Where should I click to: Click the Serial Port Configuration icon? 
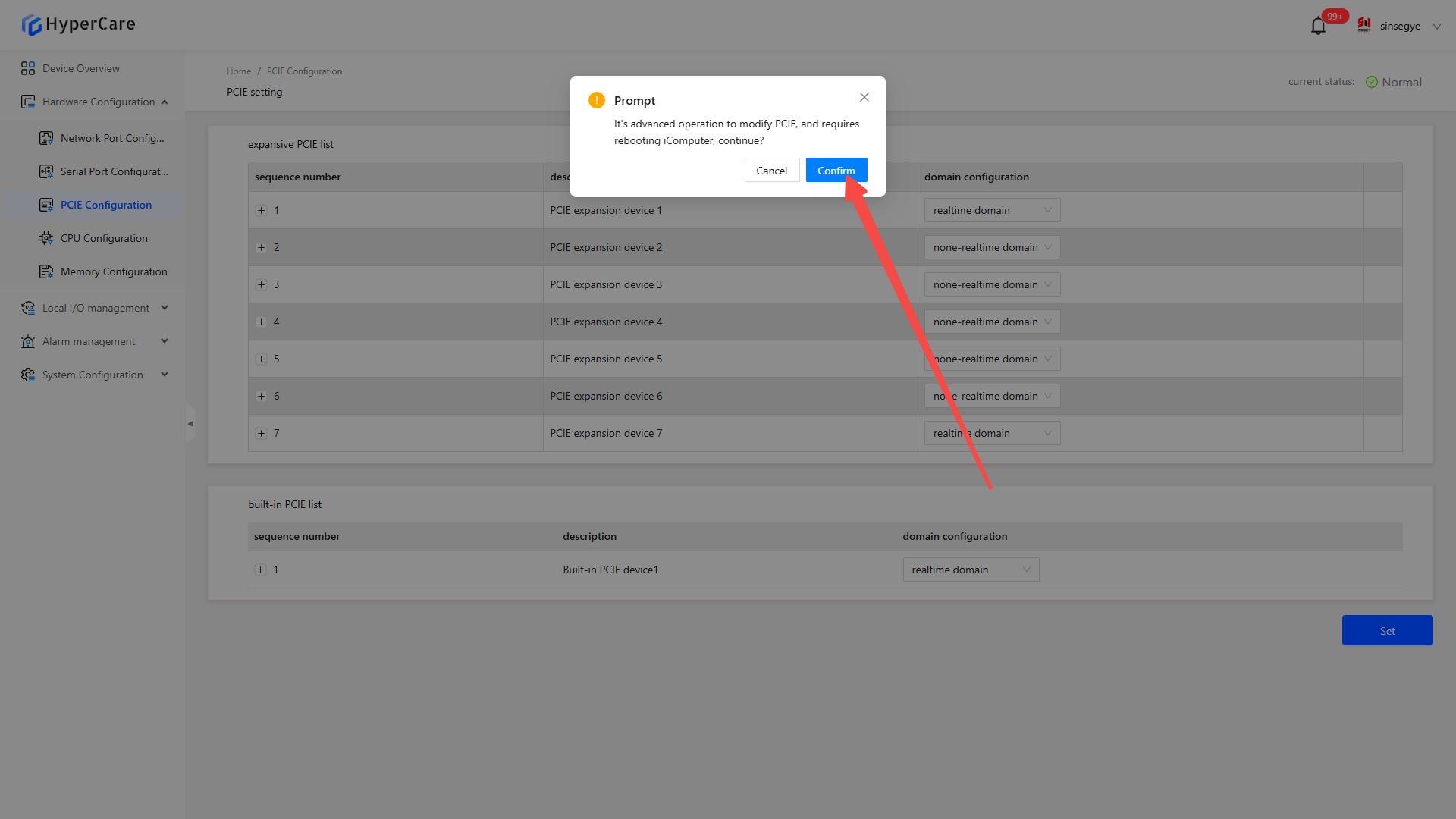46,171
